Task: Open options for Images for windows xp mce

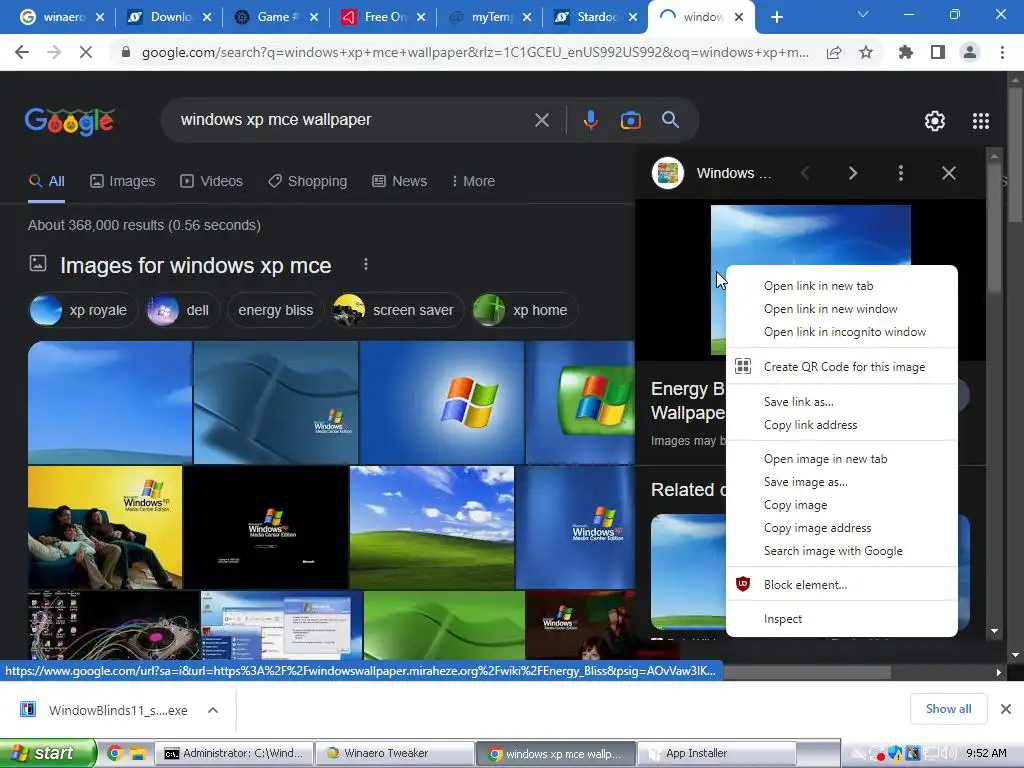Action: (366, 264)
